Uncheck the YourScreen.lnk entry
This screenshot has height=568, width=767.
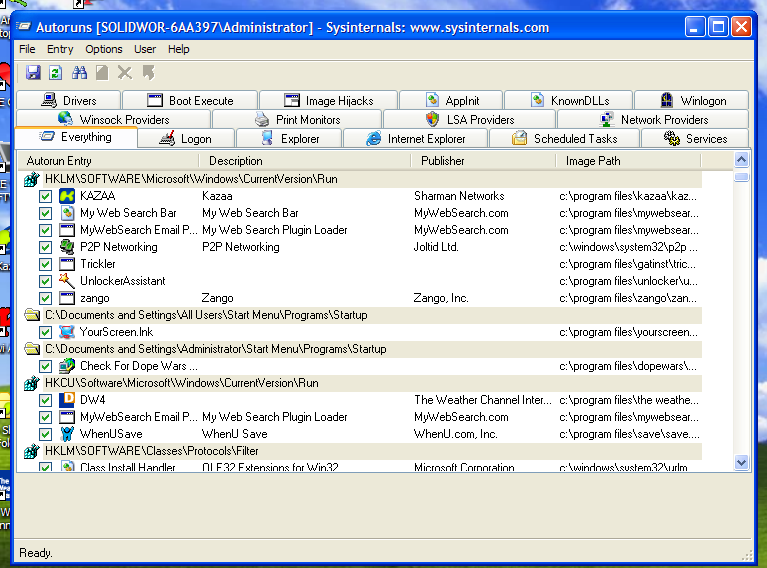(45, 333)
